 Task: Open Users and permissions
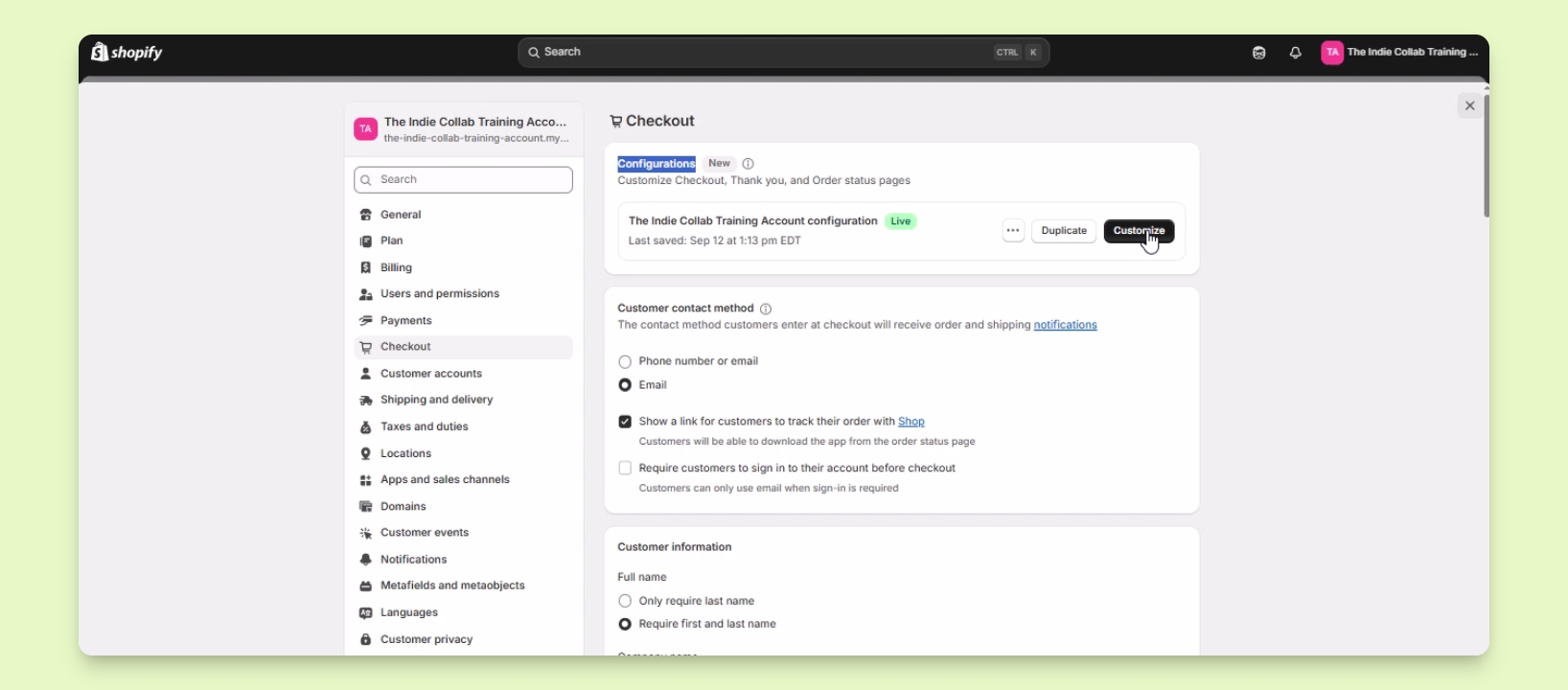(x=463, y=294)
